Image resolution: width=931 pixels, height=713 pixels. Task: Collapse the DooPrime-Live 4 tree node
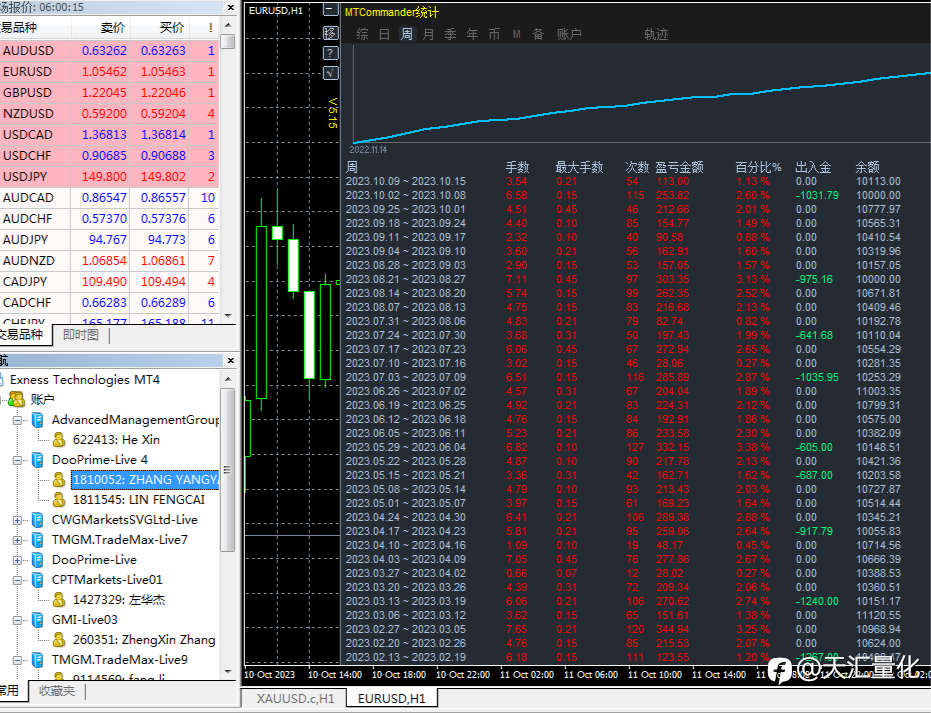[x=17, y=460]
